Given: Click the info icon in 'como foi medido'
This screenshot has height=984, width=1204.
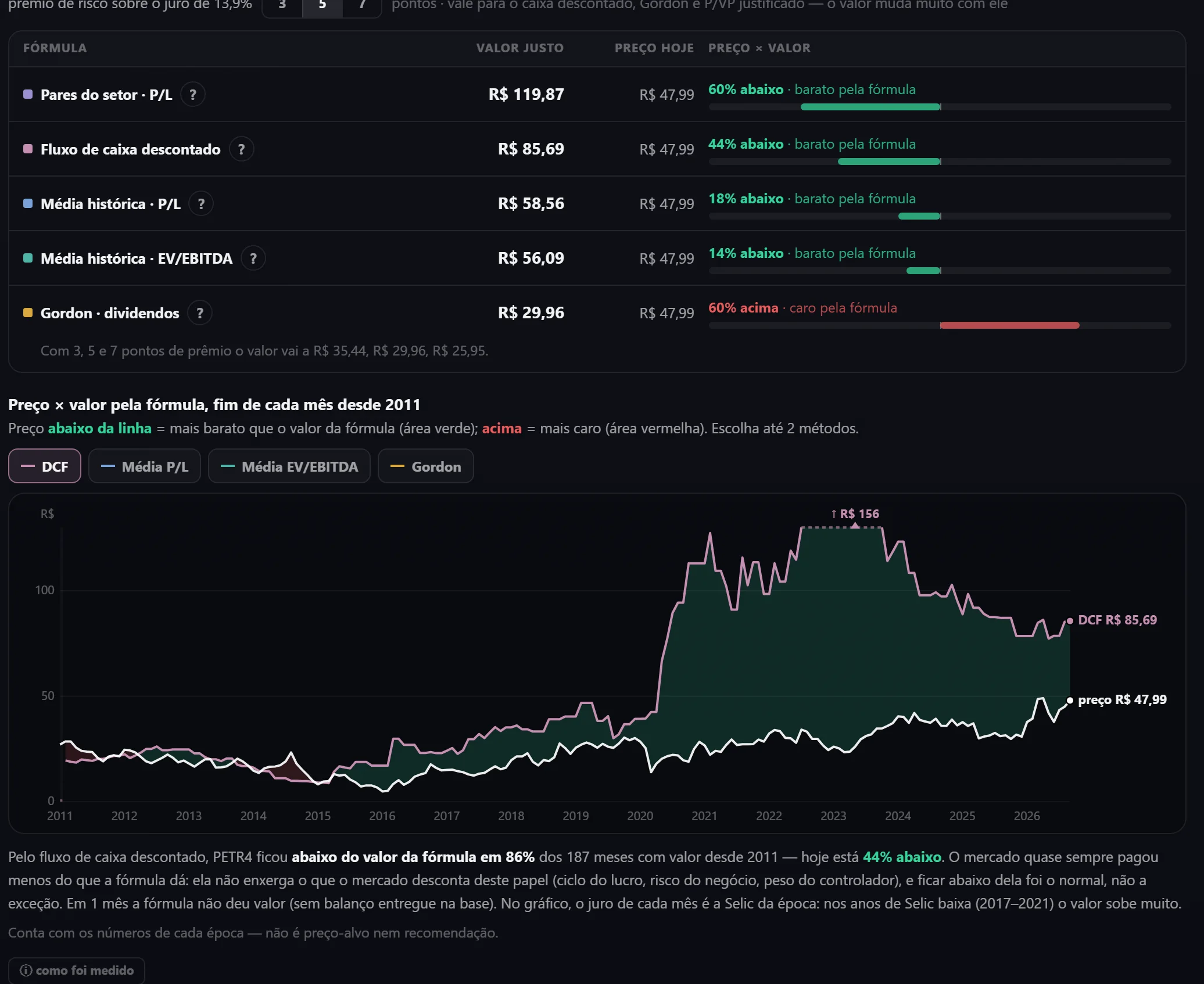Looking at the screenshot, I should coord(26,971).
